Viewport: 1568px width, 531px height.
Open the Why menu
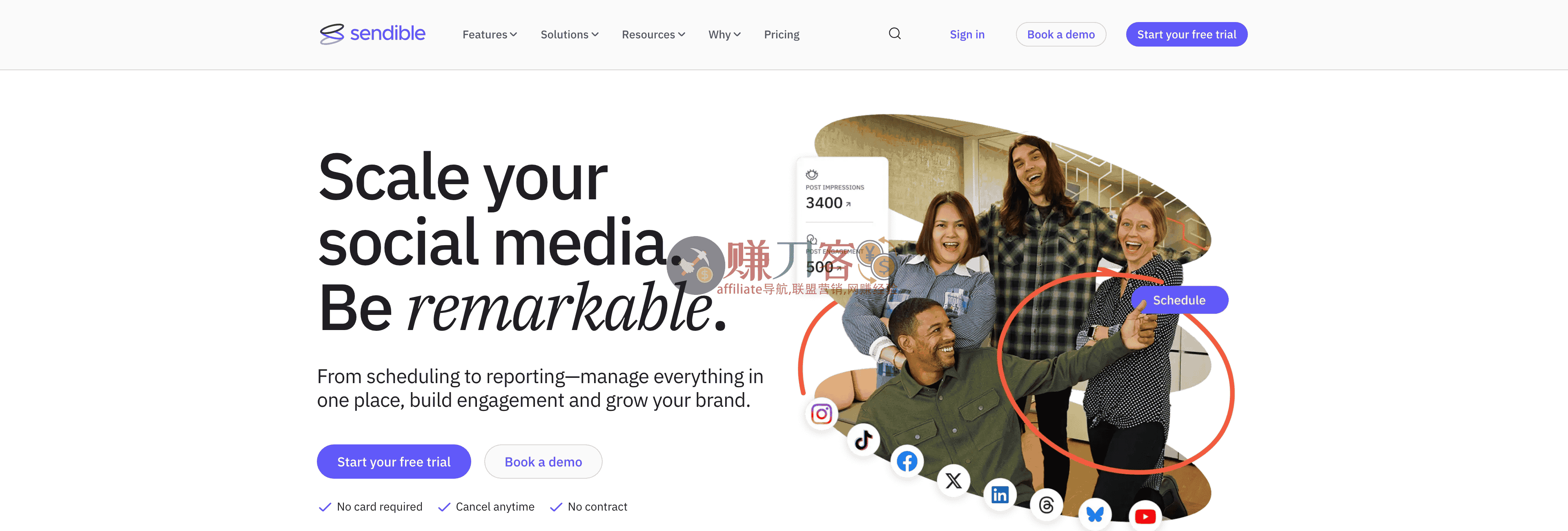point(724,35)
